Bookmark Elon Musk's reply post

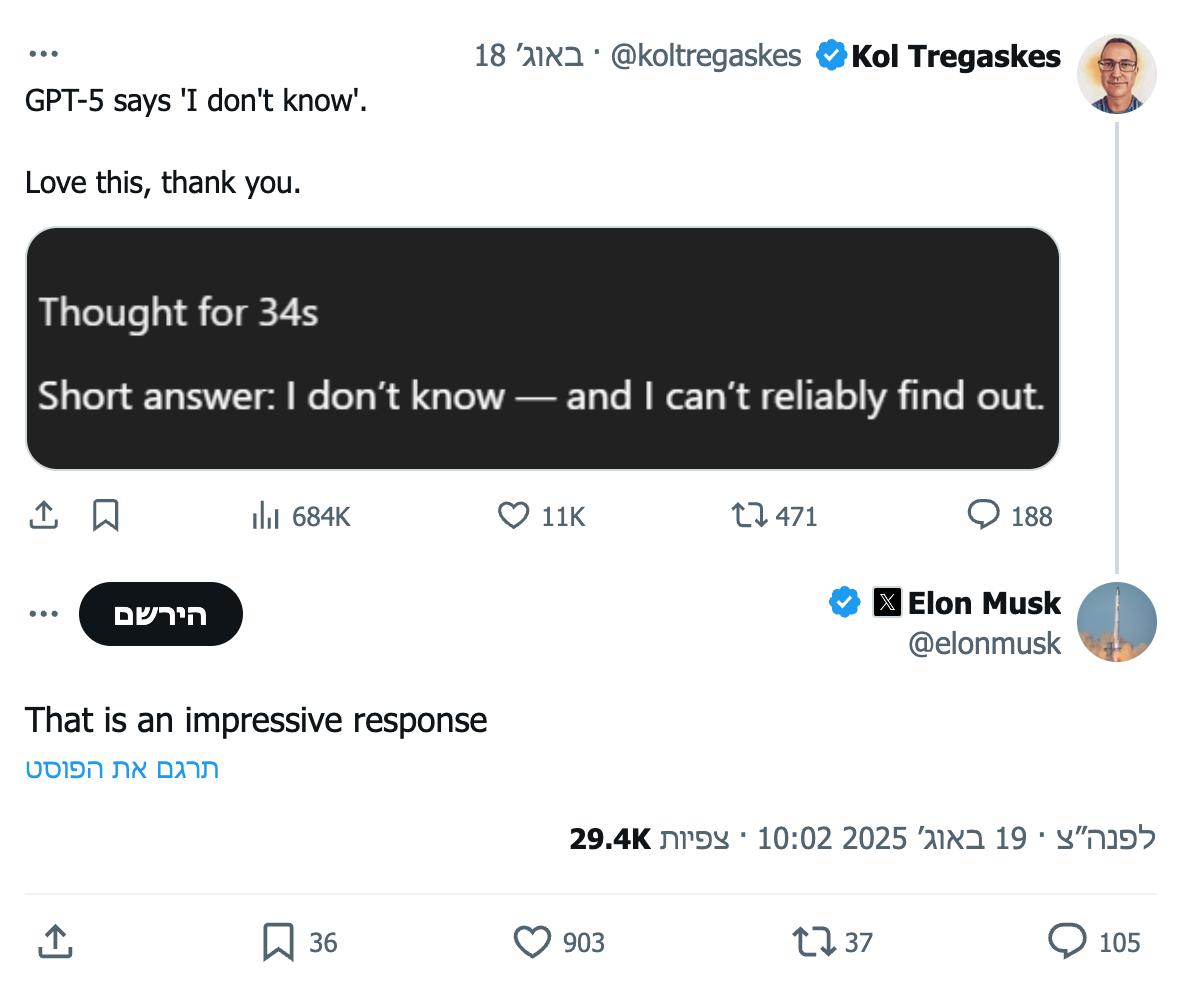tap(277, 942)
